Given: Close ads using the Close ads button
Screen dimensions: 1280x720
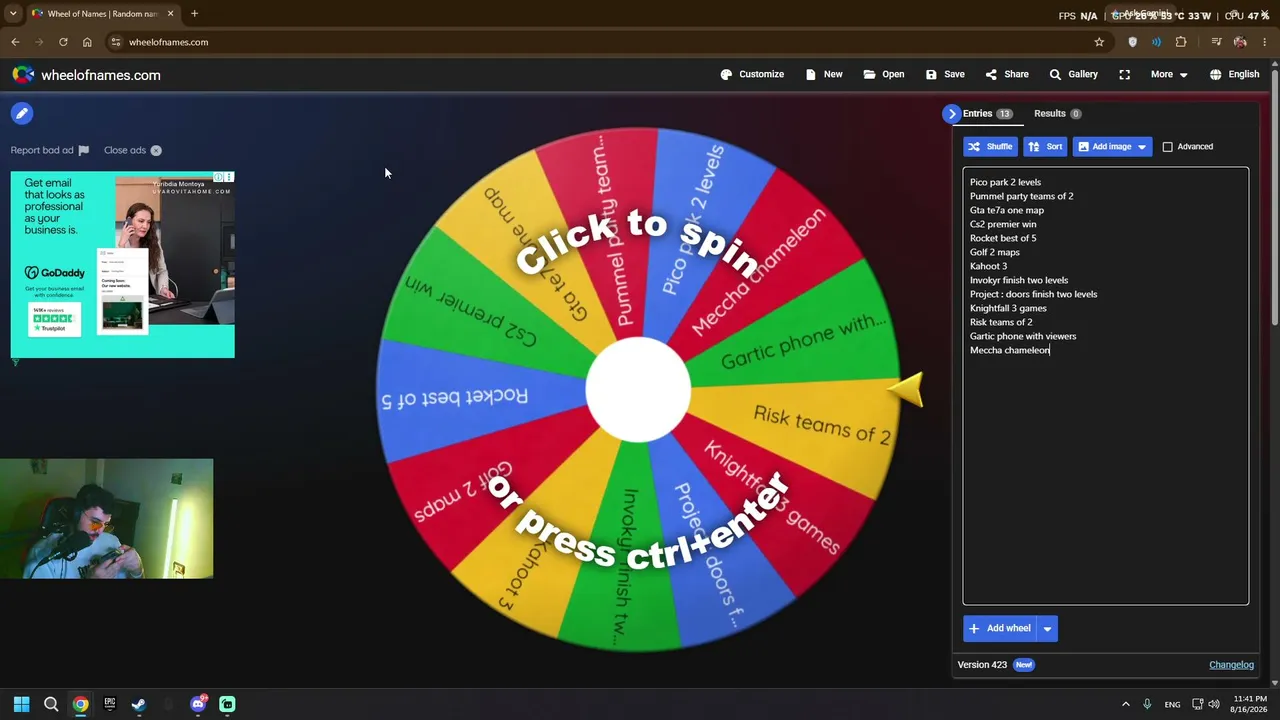Looking at the screenshot, I should (133, 150).
